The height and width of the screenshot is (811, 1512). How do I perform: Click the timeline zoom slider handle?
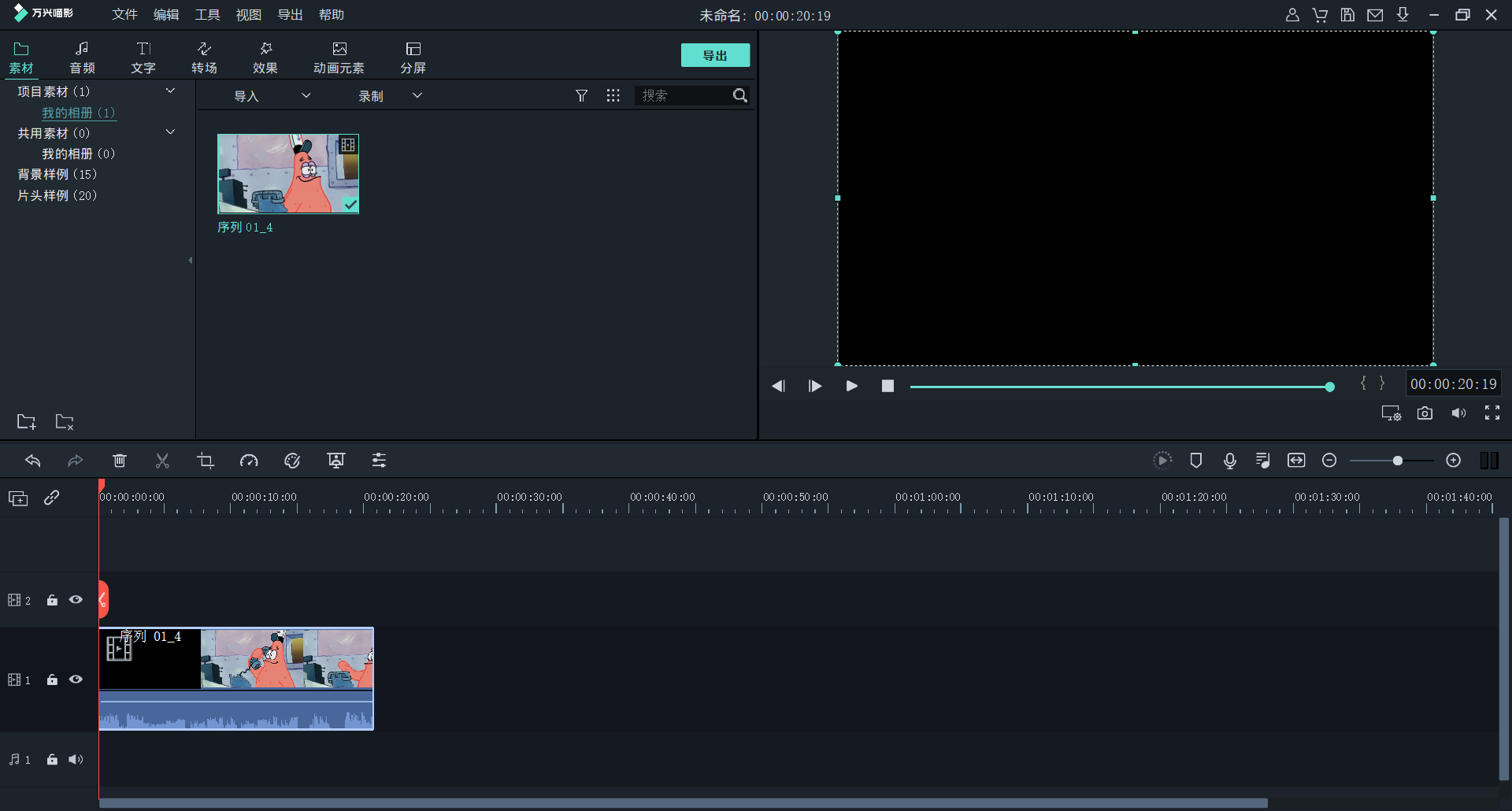click(1397, 461)
